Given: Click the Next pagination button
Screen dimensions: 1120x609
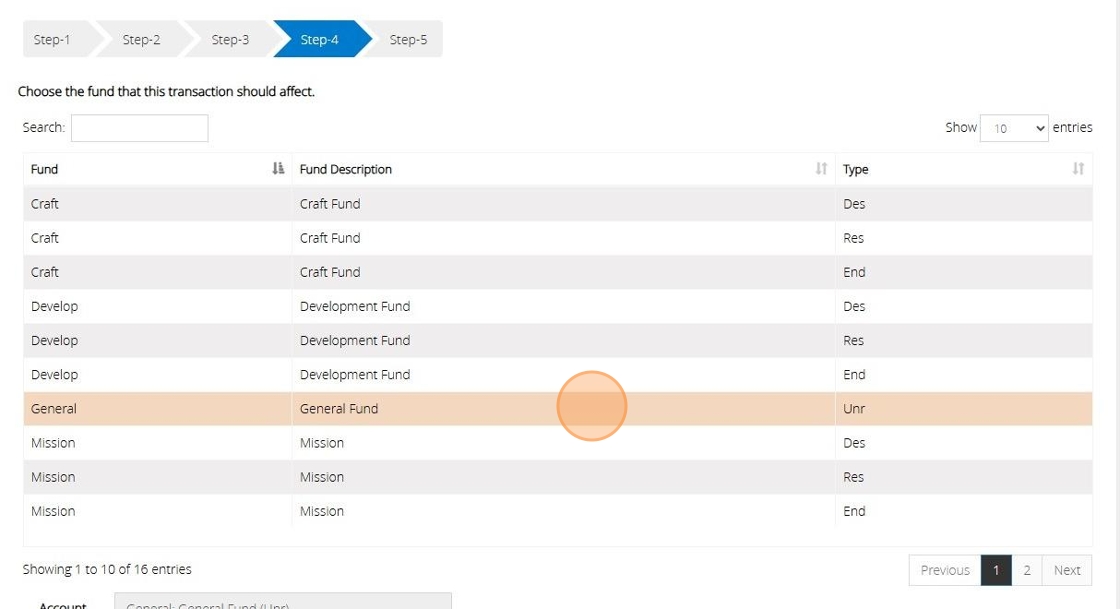Looking at the screenshot, I should 1066,570.
